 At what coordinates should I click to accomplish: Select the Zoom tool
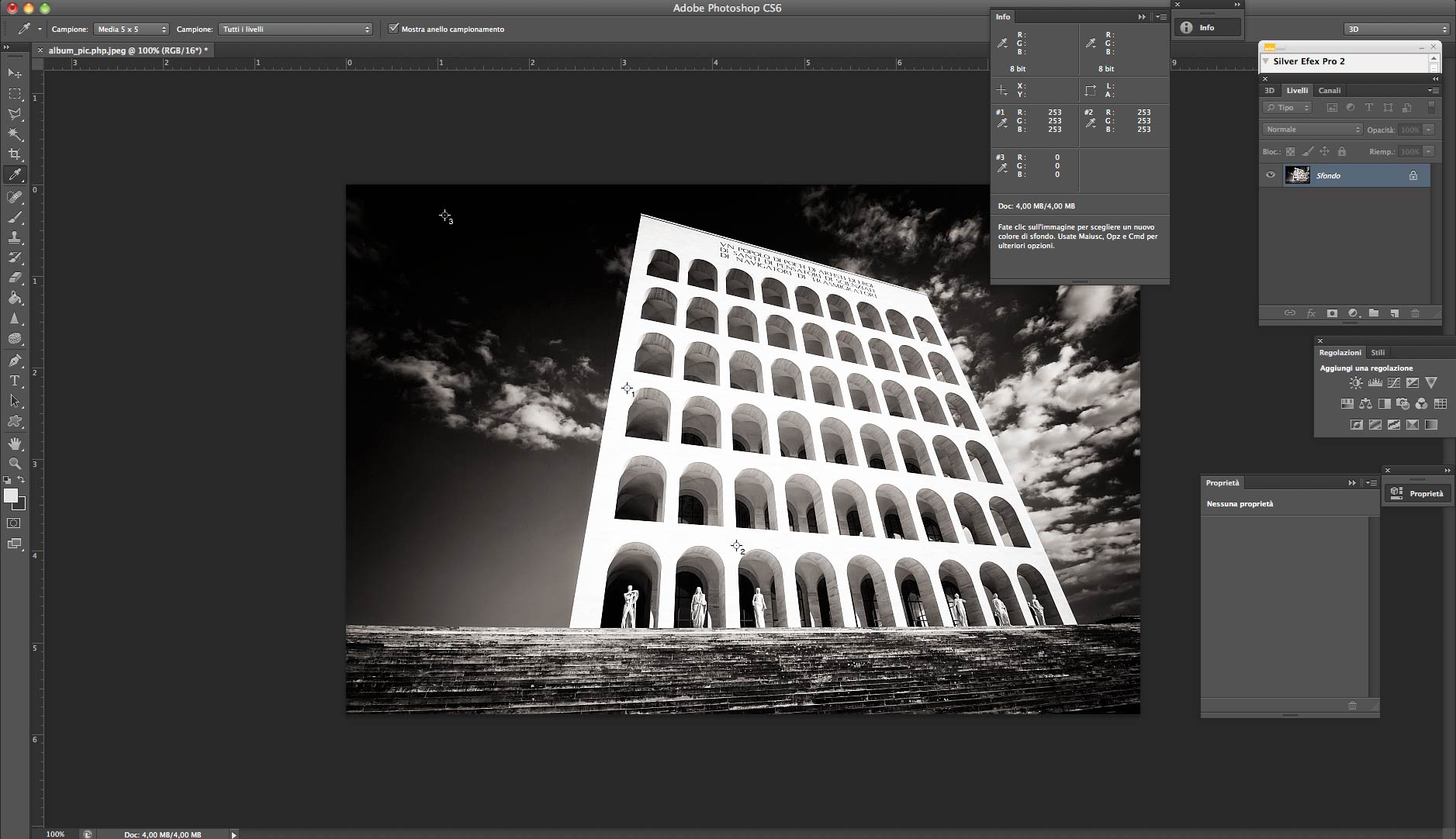click(15, 464)
